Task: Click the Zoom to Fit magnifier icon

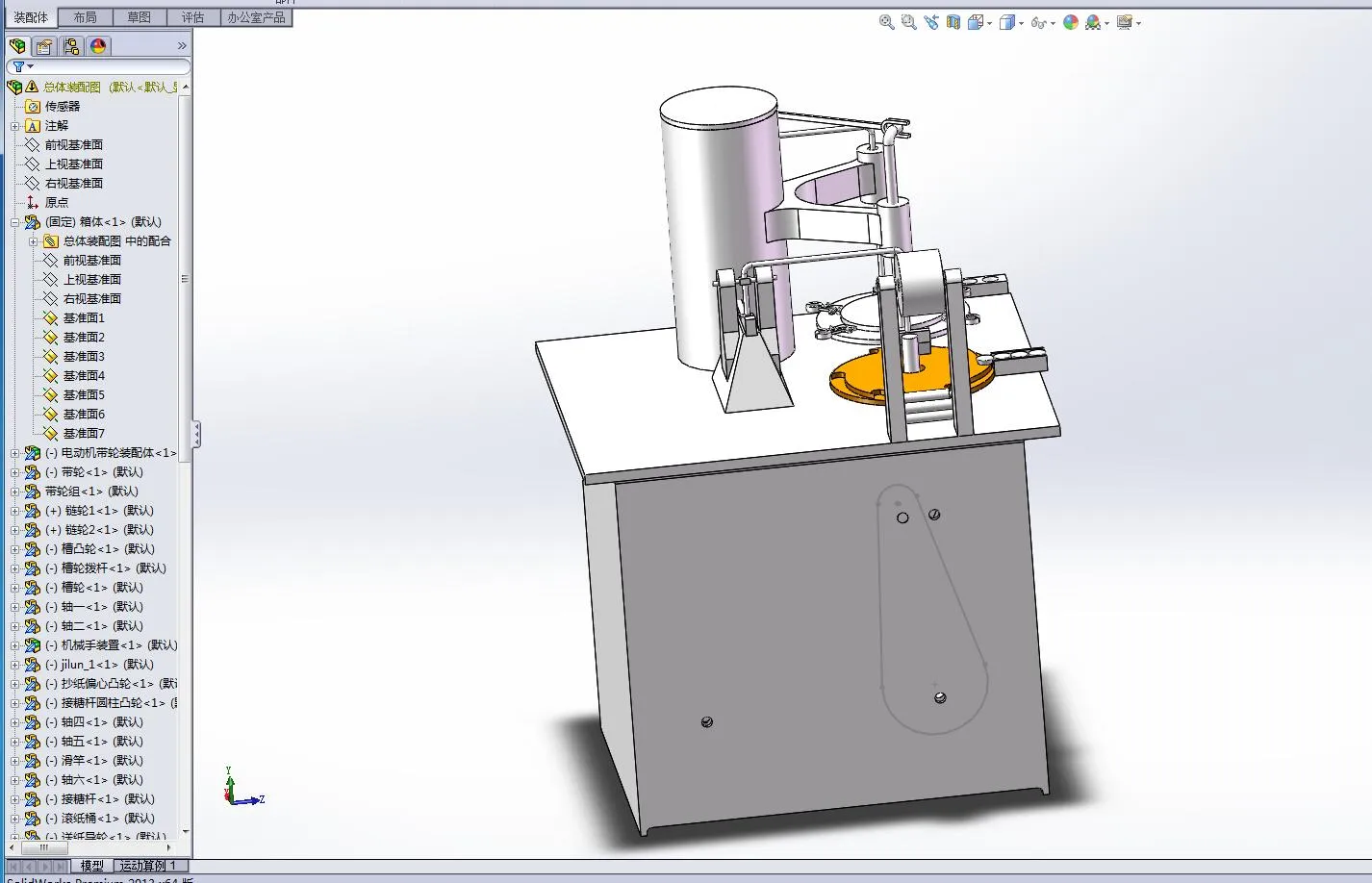Action: point(886,22)
